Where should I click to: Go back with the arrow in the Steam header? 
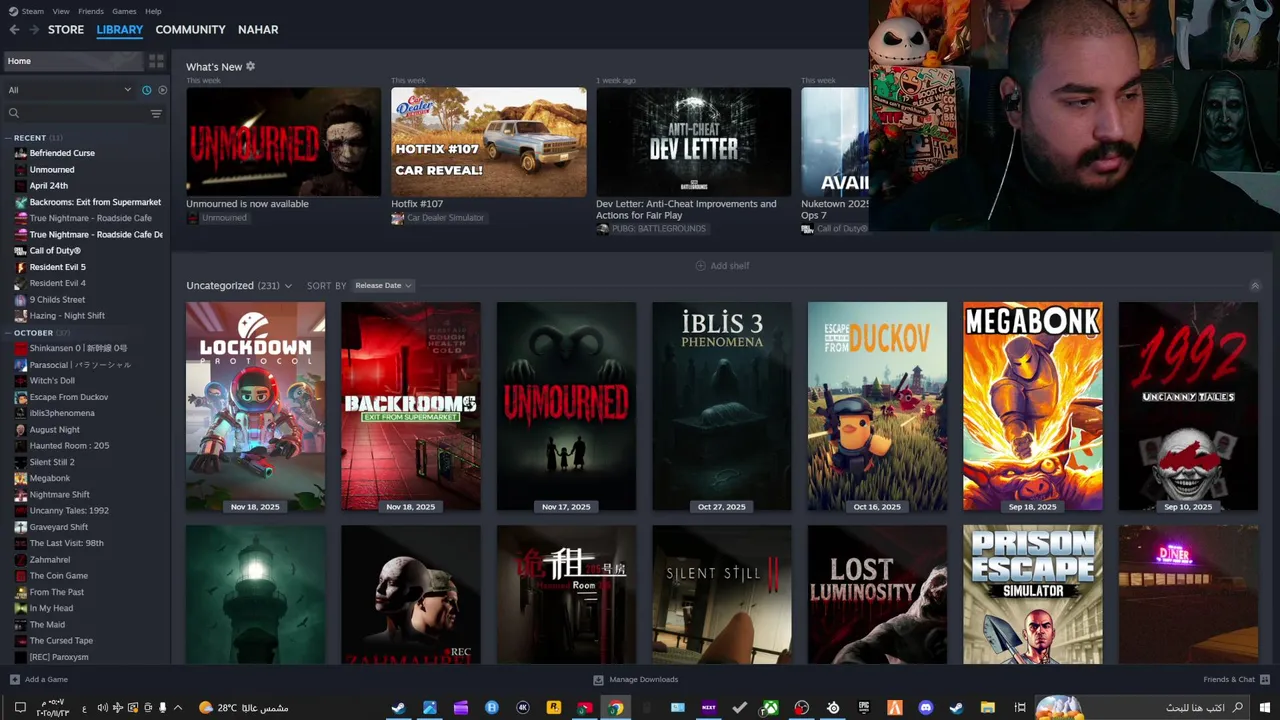14,30
